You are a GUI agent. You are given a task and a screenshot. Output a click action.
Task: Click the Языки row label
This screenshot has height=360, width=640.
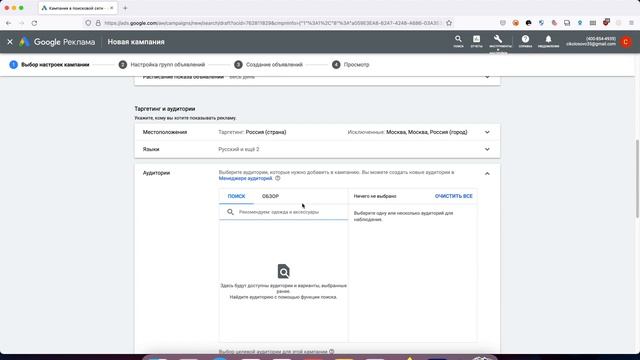point(151,149)
